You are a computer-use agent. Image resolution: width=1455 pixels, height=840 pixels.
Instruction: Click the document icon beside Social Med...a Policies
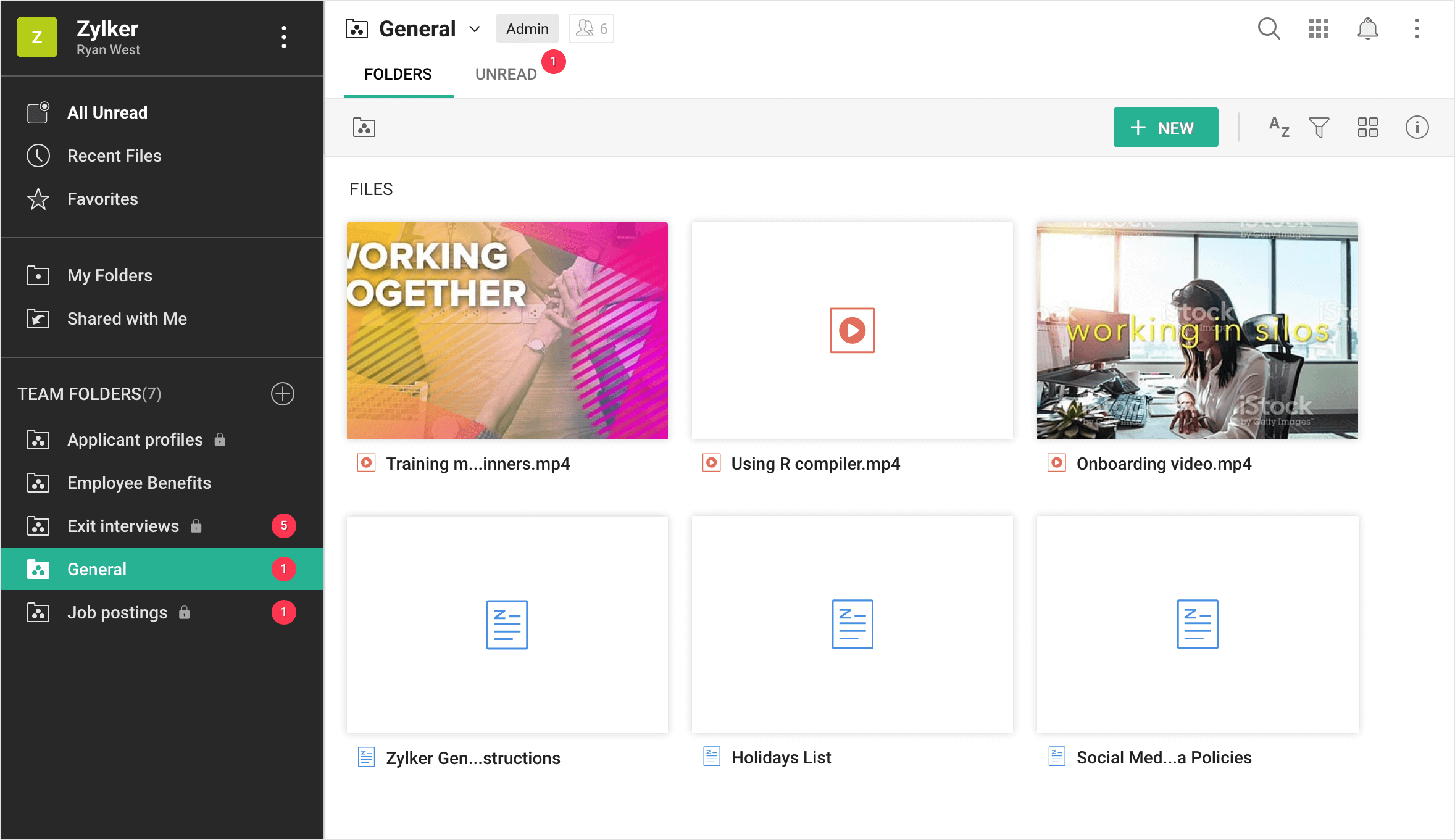[1057, 756]
